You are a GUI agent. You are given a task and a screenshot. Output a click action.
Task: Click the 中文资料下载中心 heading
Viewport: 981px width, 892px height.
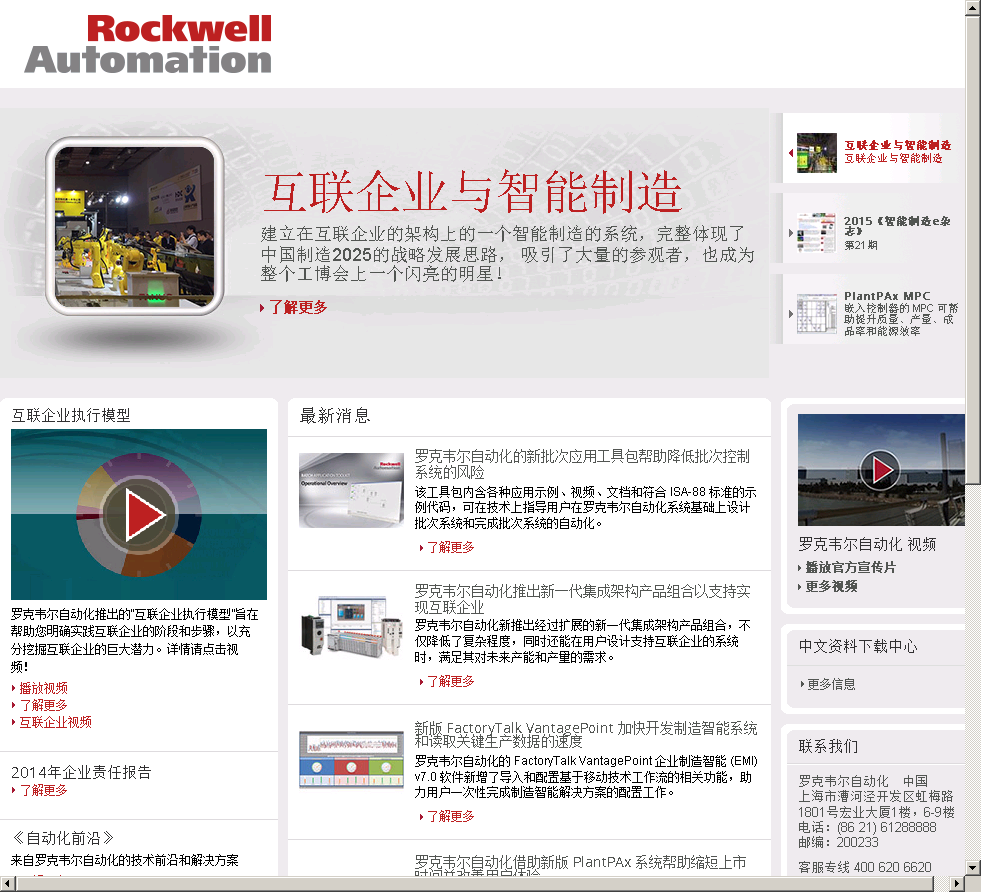click(858, 646)
